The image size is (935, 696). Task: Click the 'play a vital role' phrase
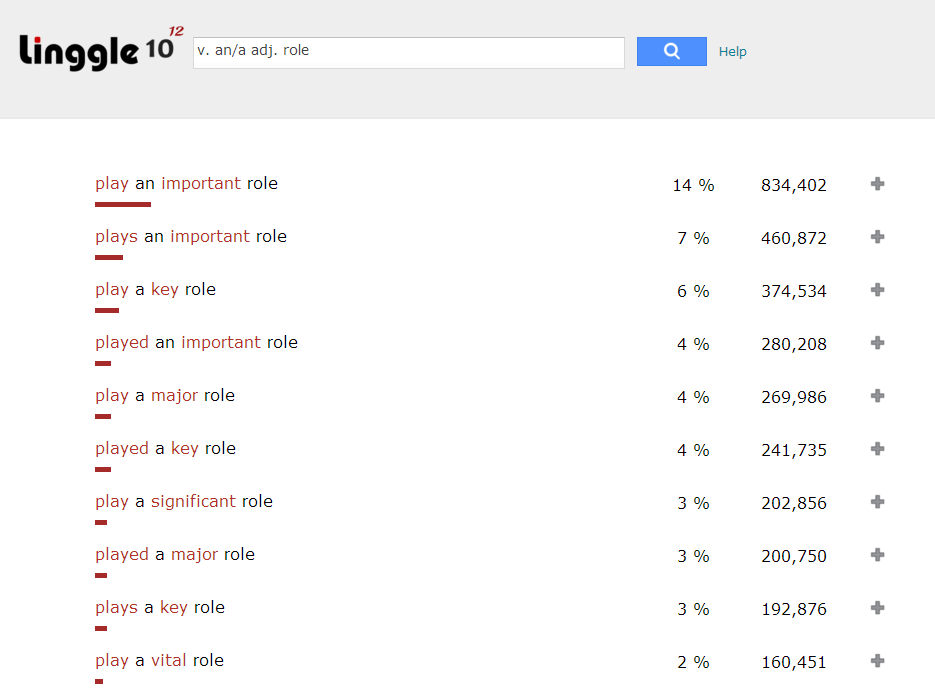tap(159, 661)
